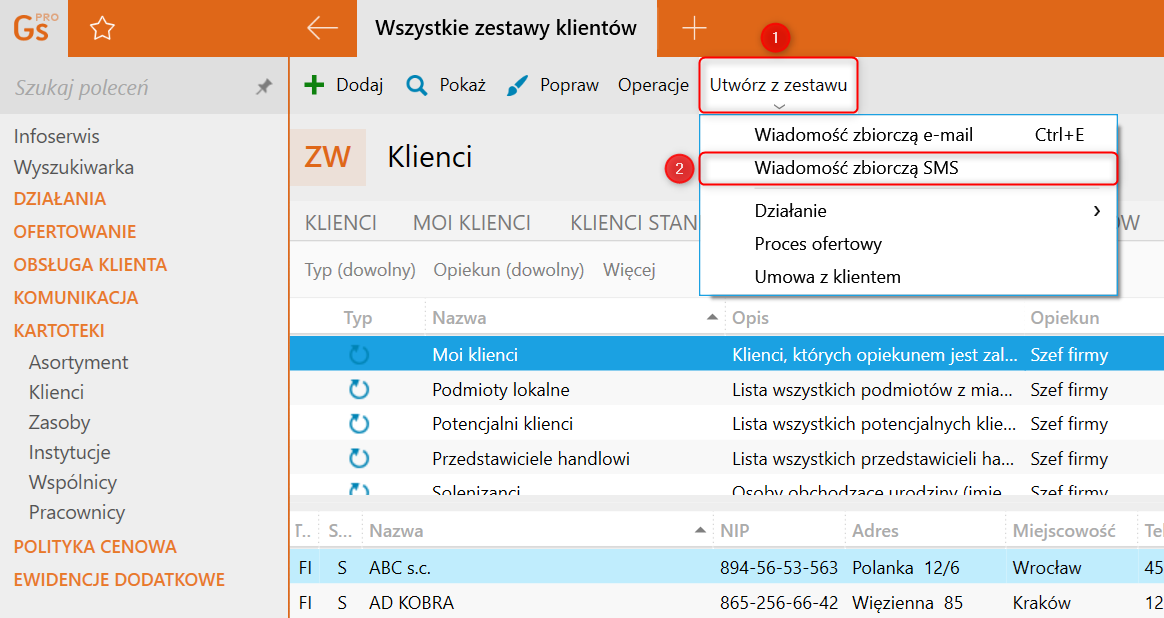Click the Pokaż magnifier icon
The width and height of the screenshot is (1164, 618).
[x=416, y=85]
